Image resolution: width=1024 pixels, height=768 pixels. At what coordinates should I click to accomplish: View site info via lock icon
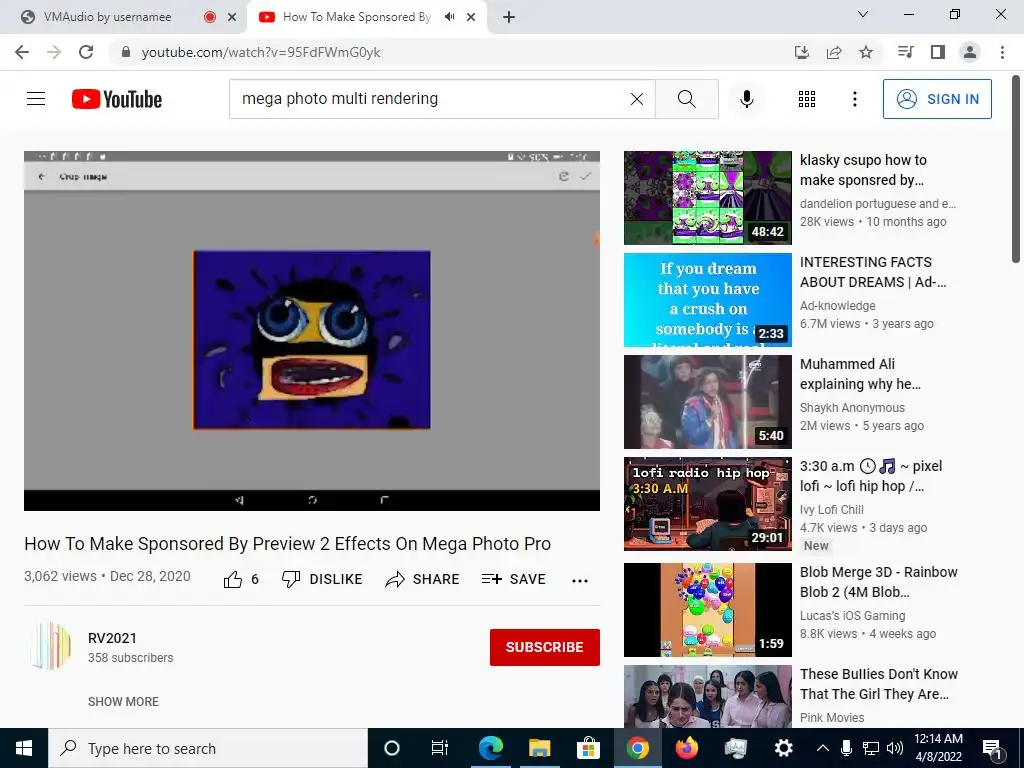point(125,52)
